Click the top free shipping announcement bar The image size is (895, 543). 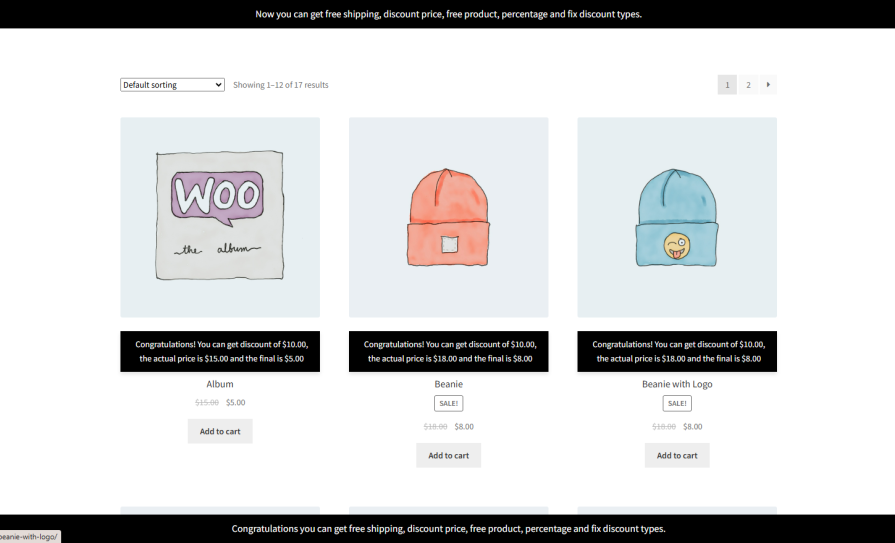pyautogui.click(x=448, y=14)
